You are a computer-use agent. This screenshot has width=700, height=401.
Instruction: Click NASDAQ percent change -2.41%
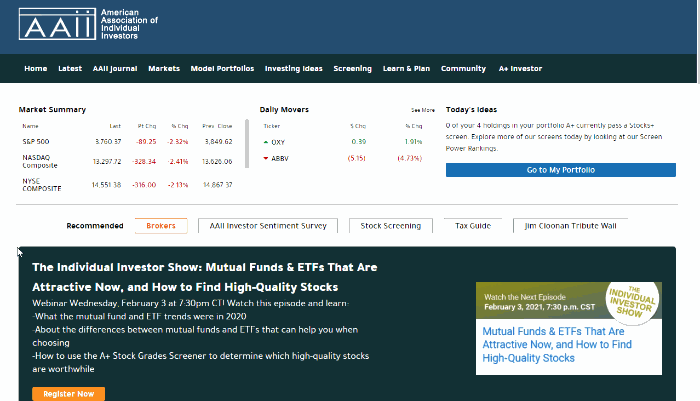178,162
